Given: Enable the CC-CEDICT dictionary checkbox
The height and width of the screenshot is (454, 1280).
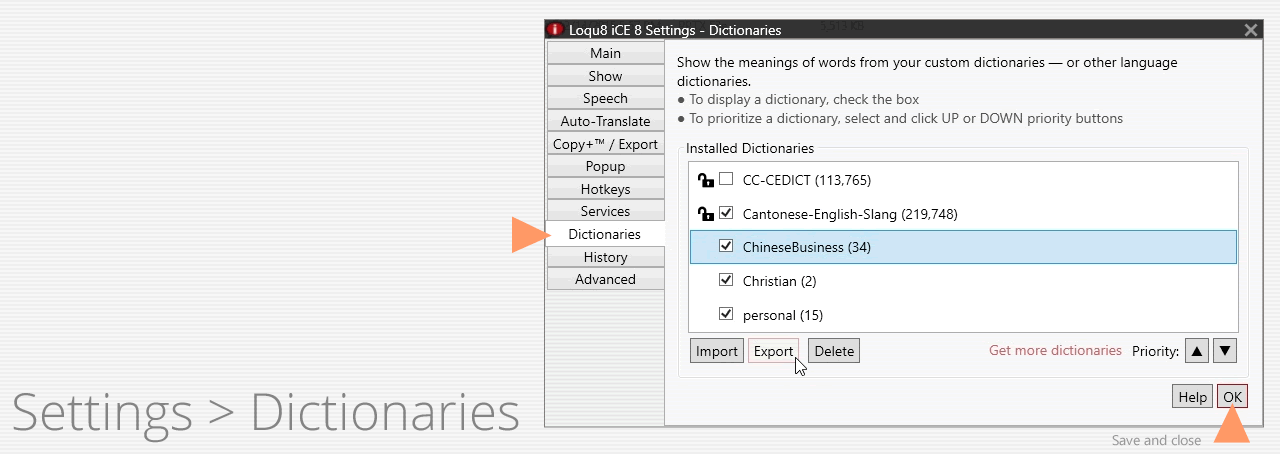Looking at the screenshot, I should pyautogui.click(x=727, y=179).
